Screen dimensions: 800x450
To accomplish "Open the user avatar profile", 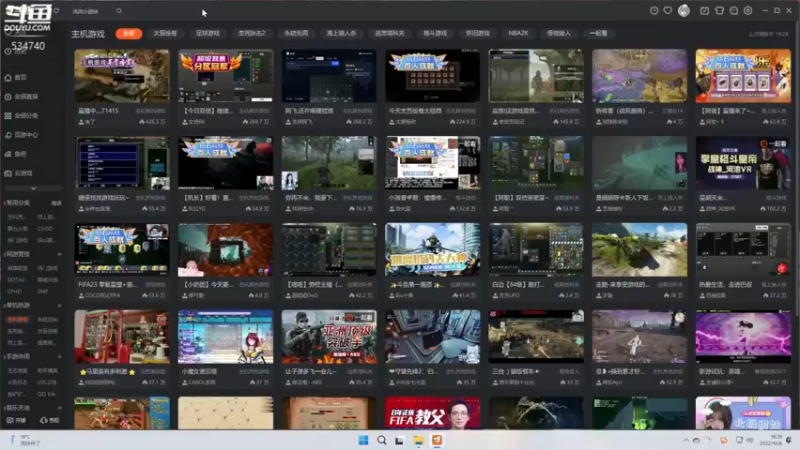I will tap(684, 10).
